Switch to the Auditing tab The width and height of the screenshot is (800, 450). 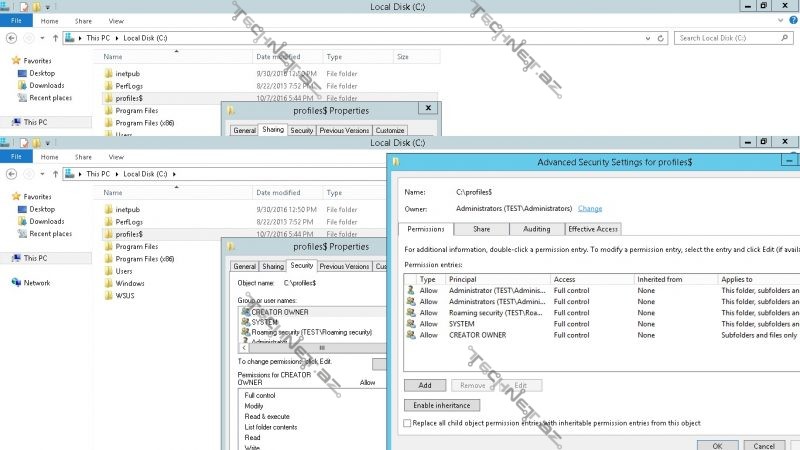(536, 229)
